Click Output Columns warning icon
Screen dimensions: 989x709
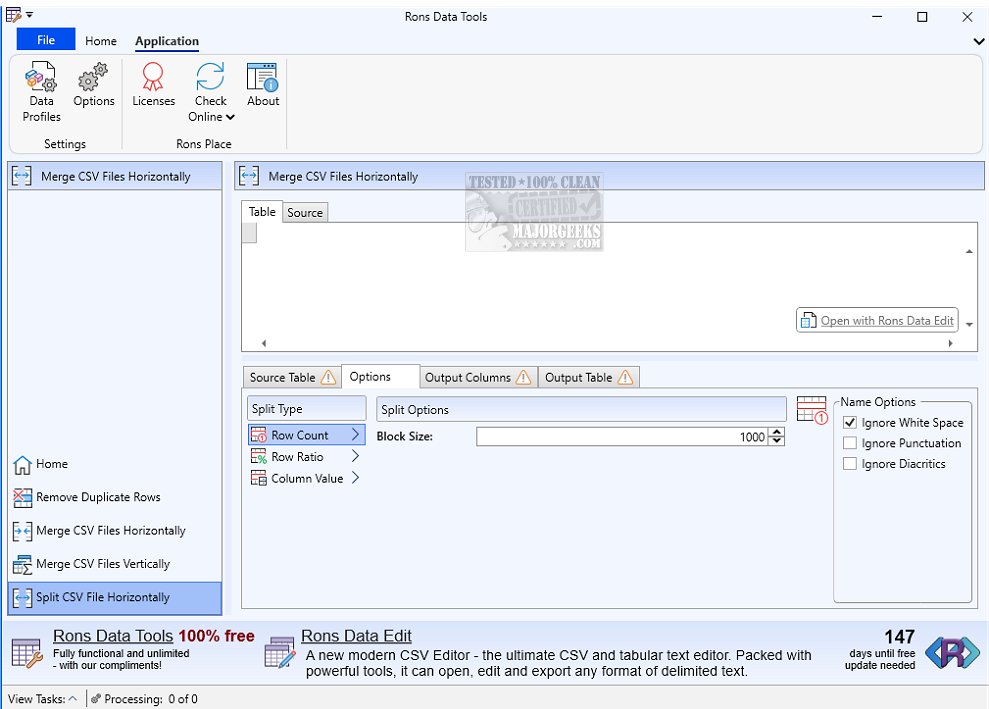[x=523, y=377]
